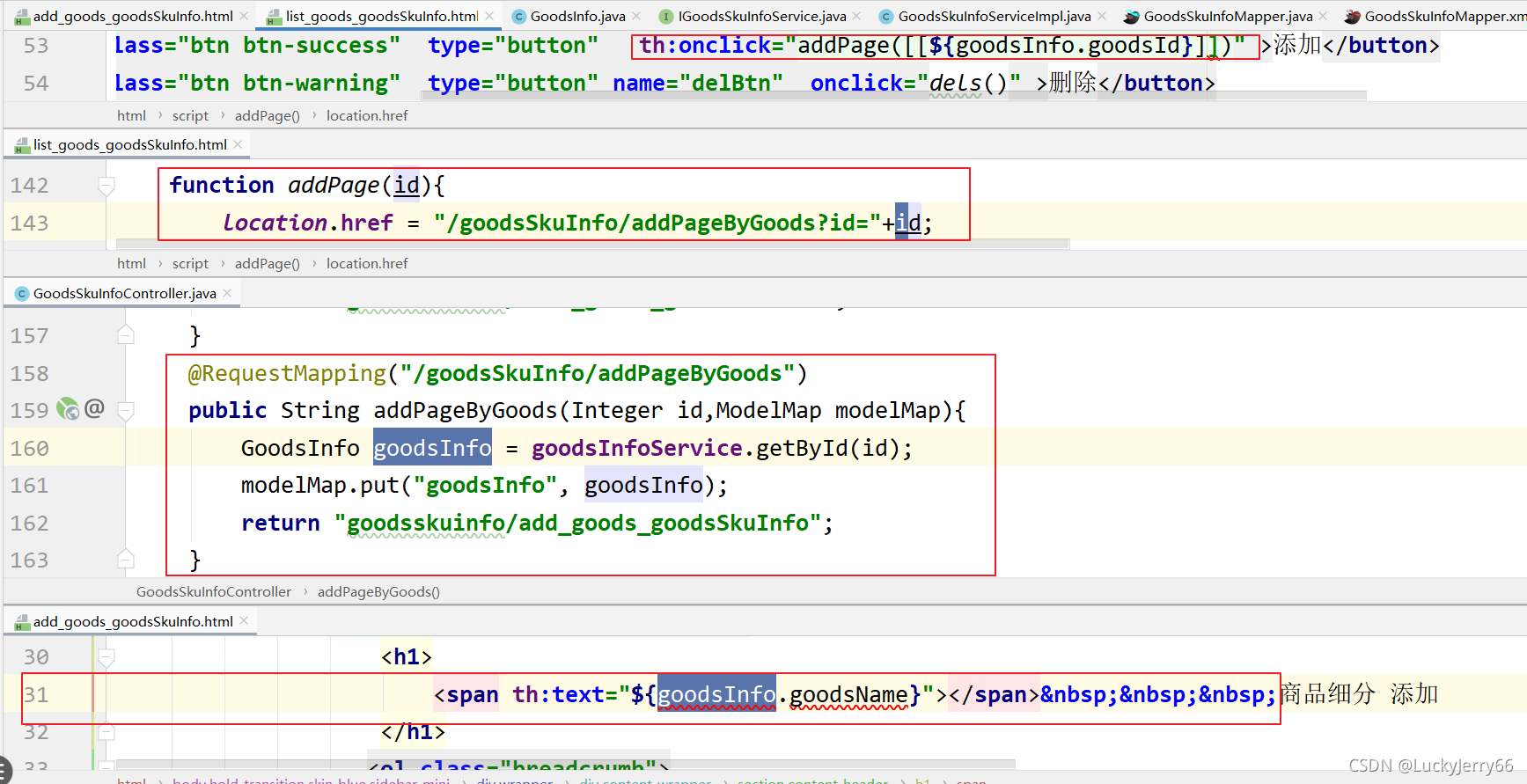The height and width of the screenshot is (784, 1527).
Task: Click line number 143 in the gutter
Action: (30, 223)
